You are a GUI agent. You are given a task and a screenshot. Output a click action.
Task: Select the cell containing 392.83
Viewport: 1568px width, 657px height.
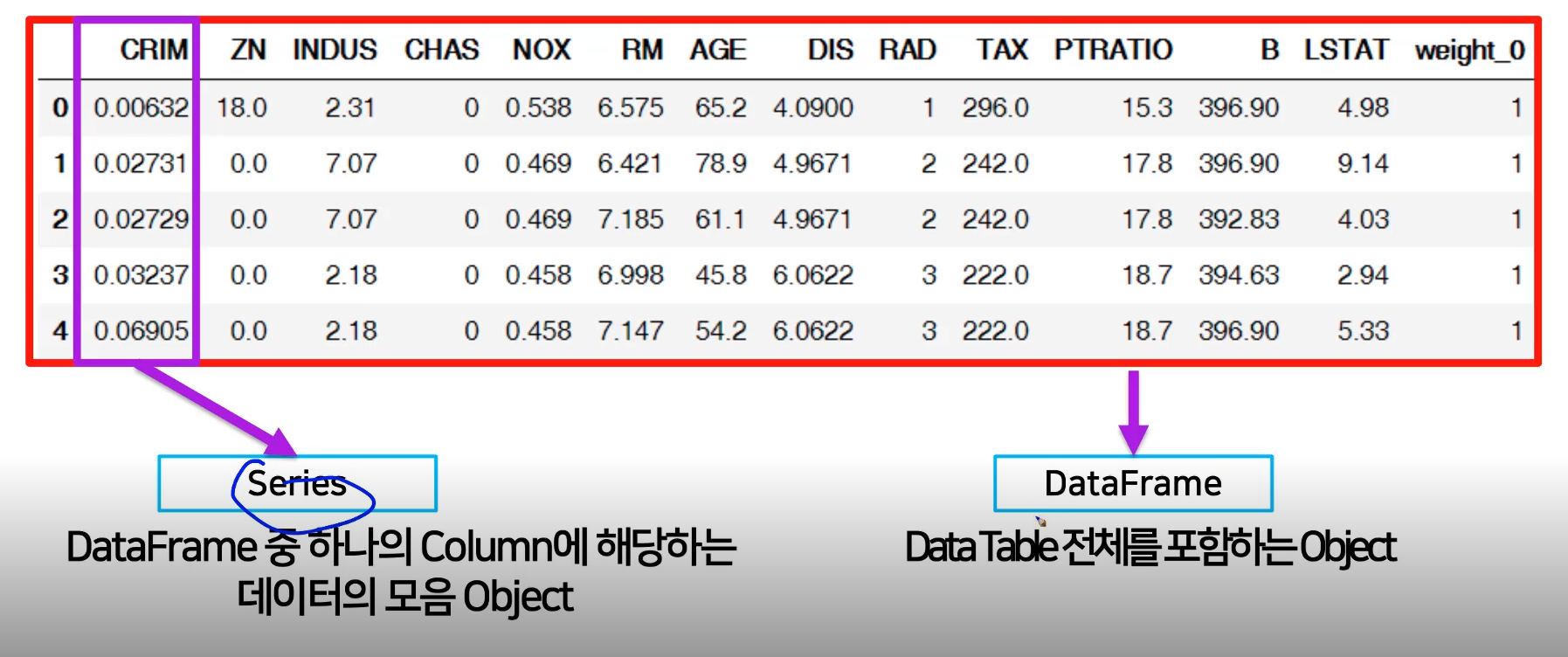tap(1238, 219)
